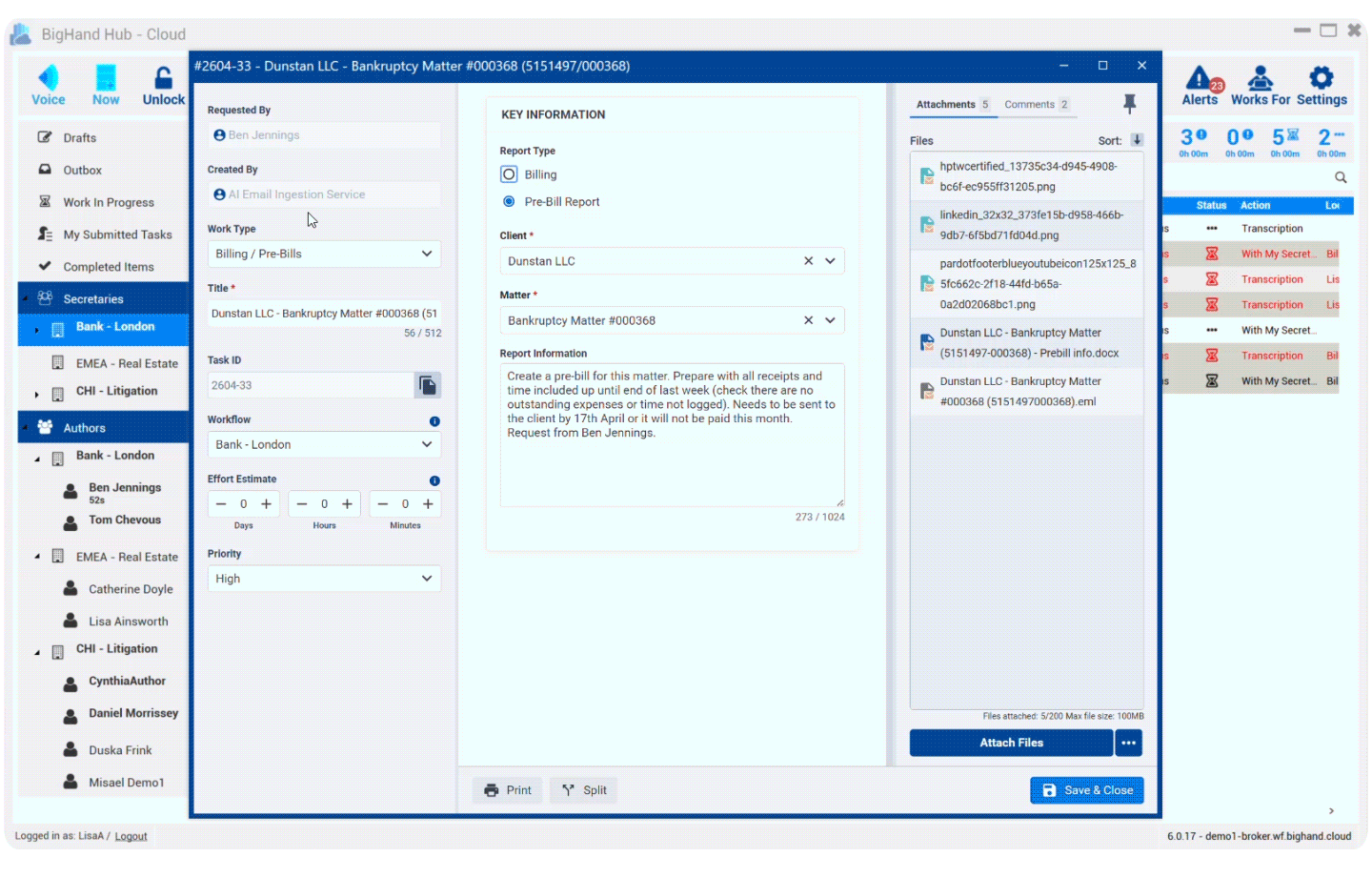Image resolution: width=1372 pixels, height=877 pixels.
Task: Increase the Minutes effort value
Action: 428,504
